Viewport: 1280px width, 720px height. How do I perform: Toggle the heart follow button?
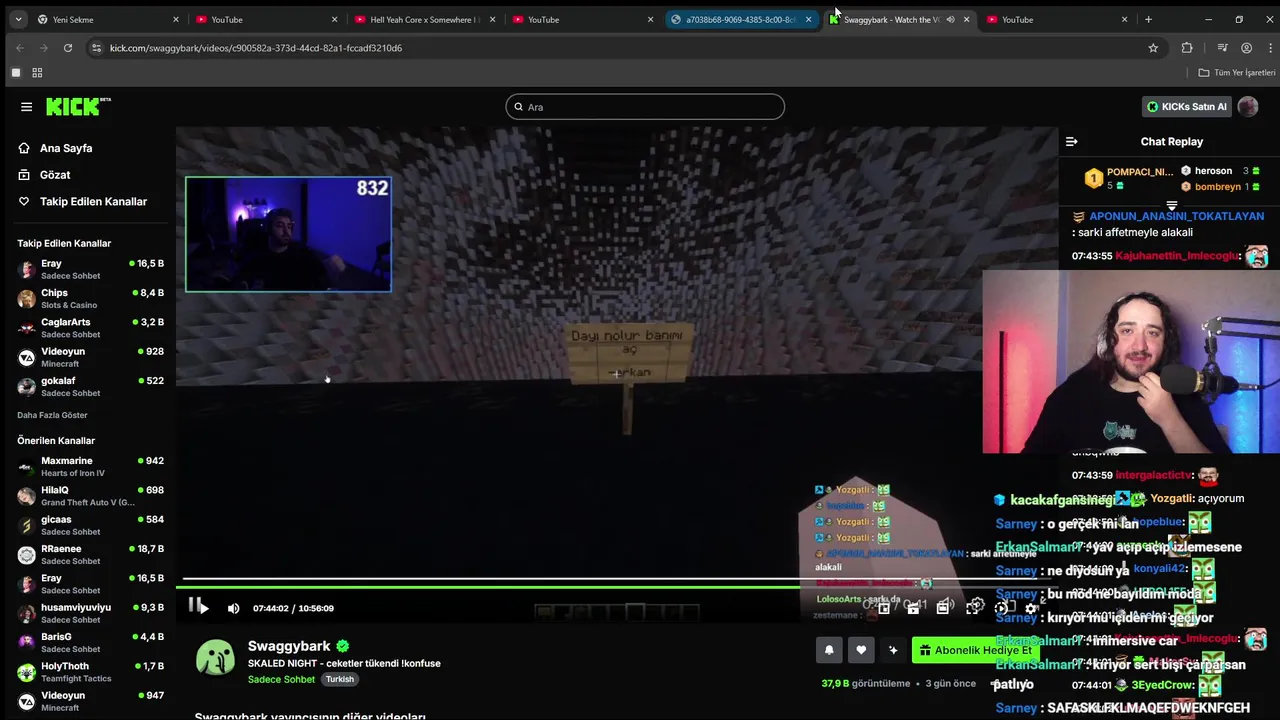861,650
